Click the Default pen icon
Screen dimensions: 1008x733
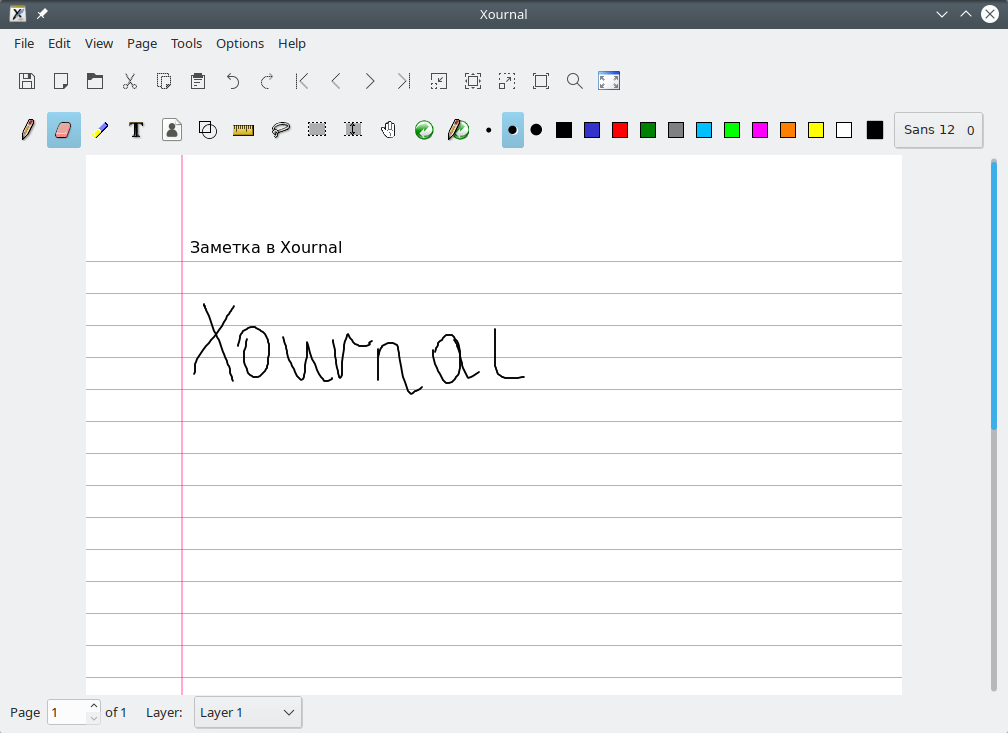pos(458,130)
